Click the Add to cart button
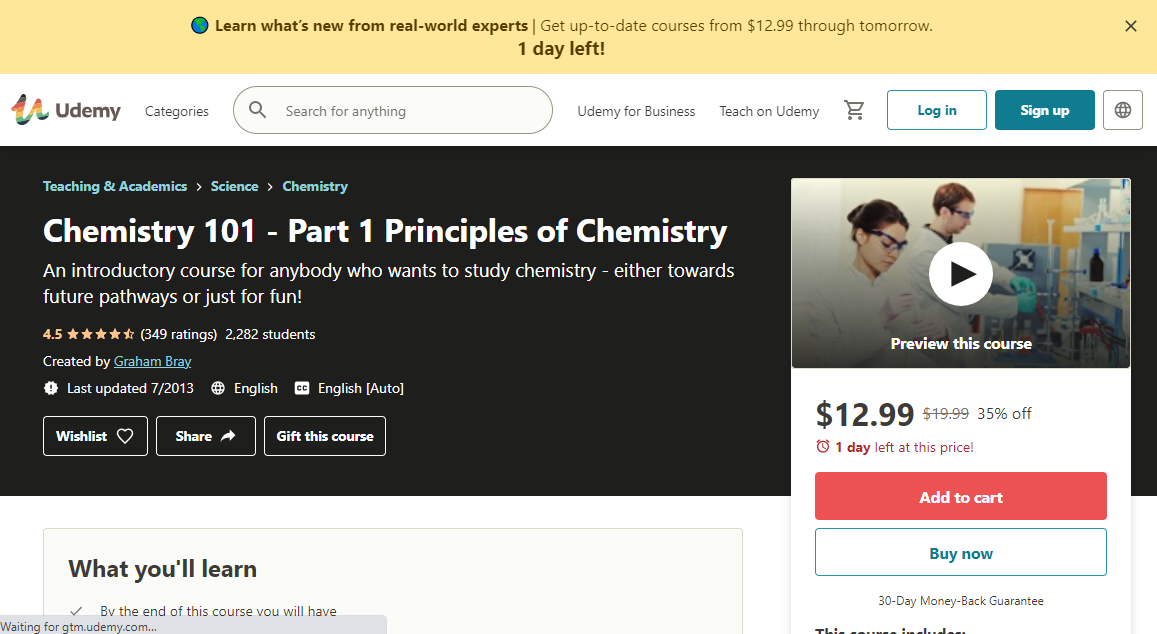Screen dimensions: 1157x634 pyautogui.click(x=960, y=496)
